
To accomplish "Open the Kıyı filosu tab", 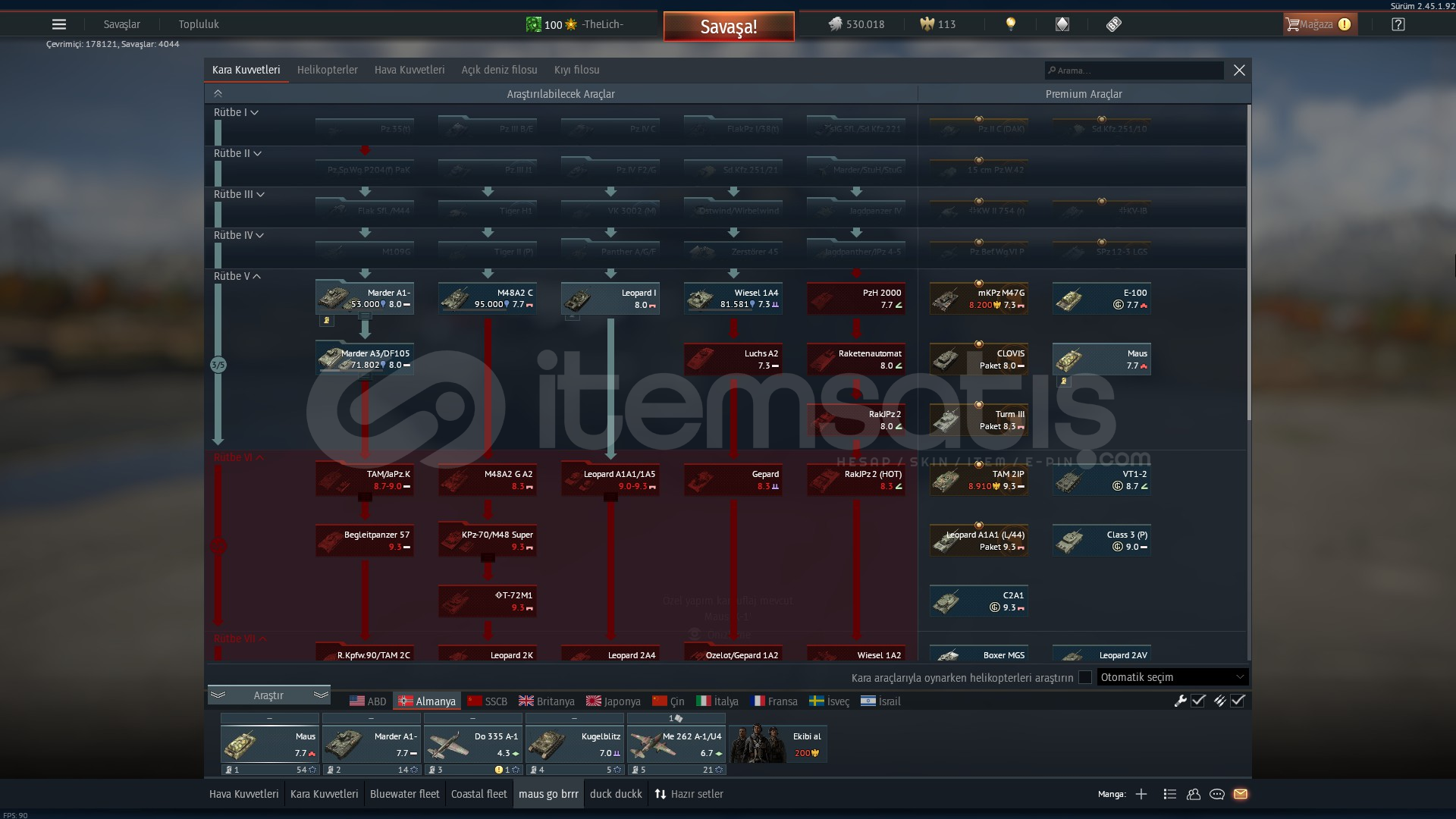I will (576, 70).
